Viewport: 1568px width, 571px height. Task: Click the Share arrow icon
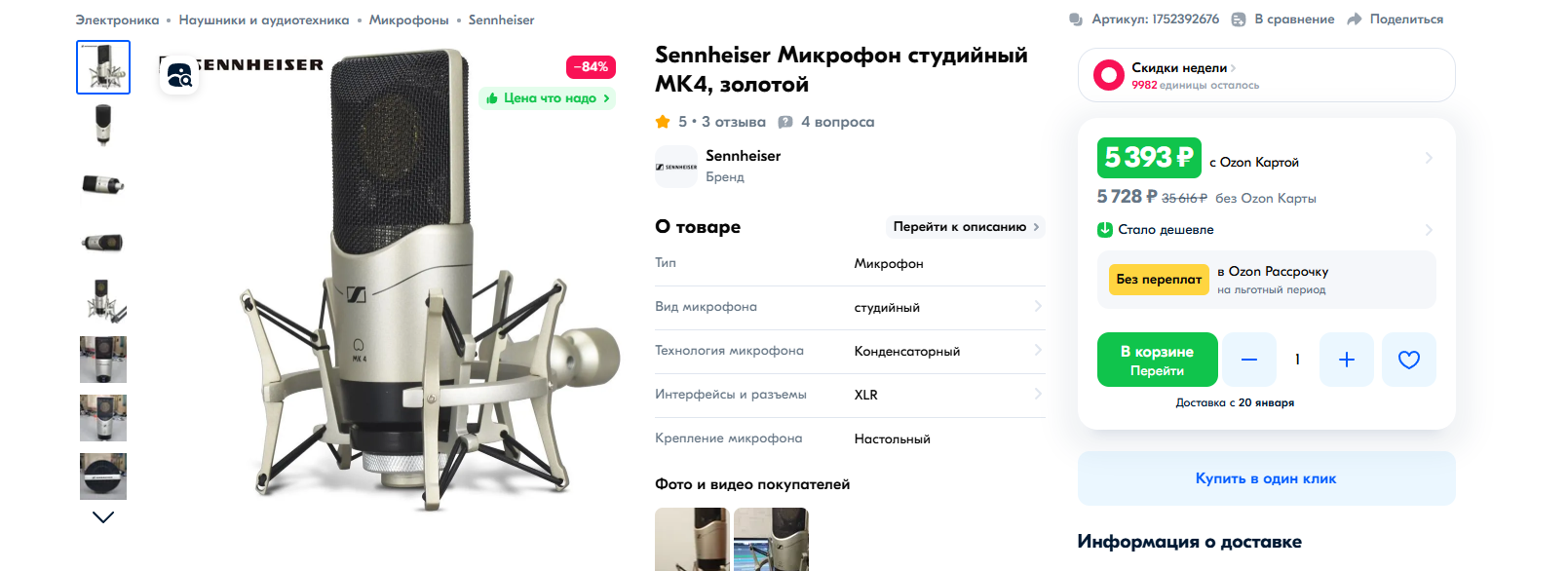[x=1355, y=19]
